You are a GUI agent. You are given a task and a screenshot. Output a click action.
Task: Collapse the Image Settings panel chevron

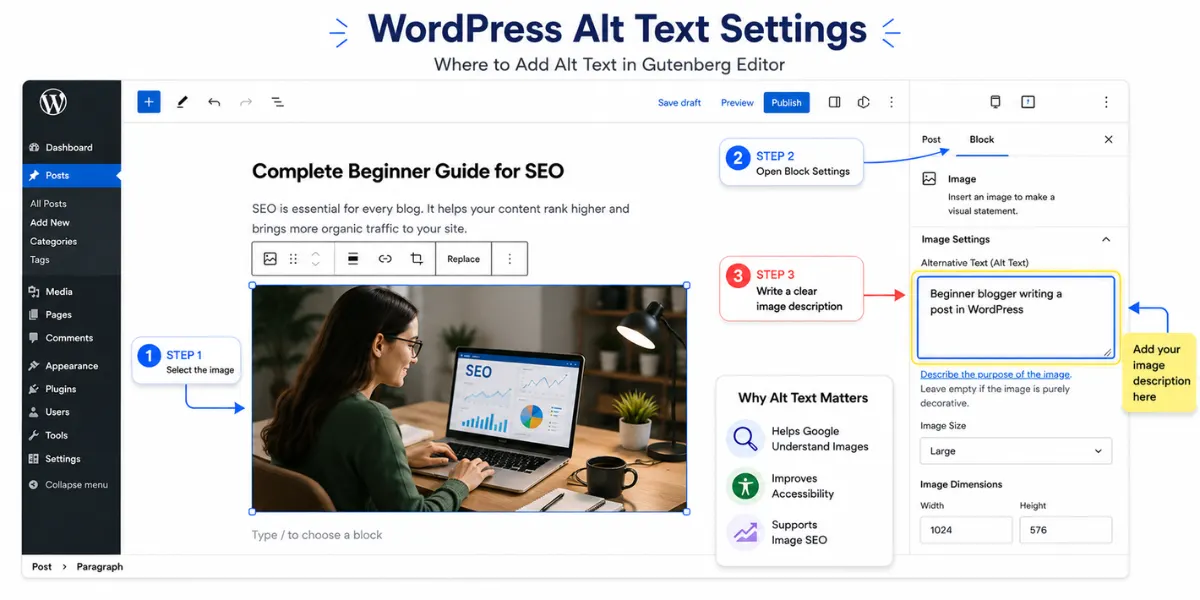tap(1106, 240)
